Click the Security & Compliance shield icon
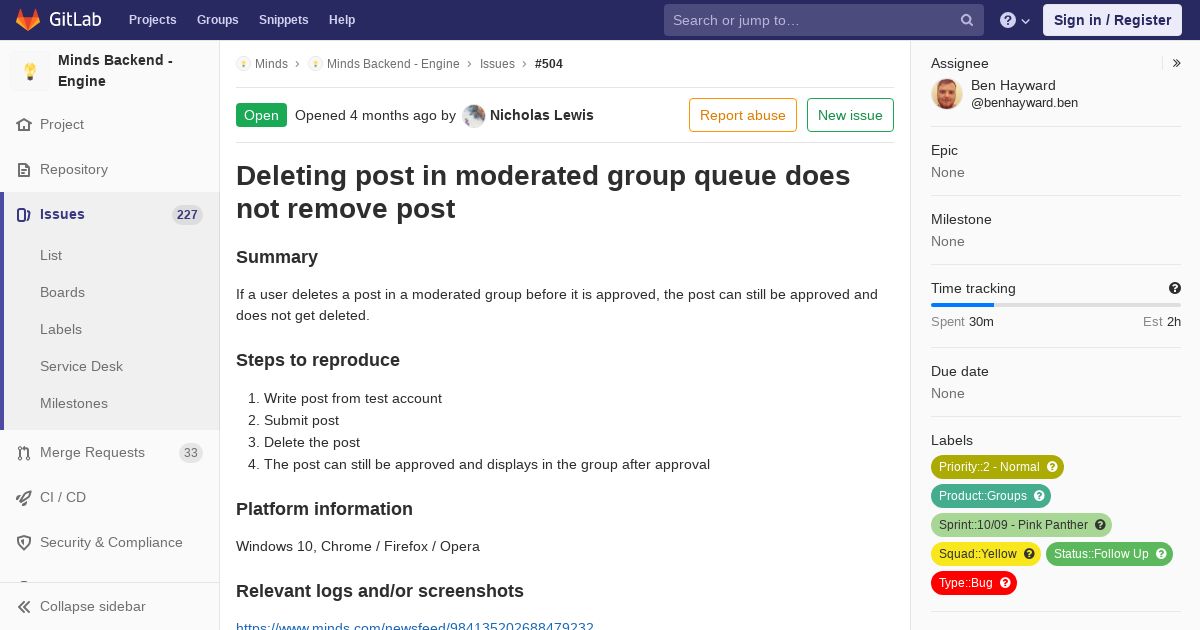Image resolution: width=1200 pixels, height=630 pixels. click(24, 543)
